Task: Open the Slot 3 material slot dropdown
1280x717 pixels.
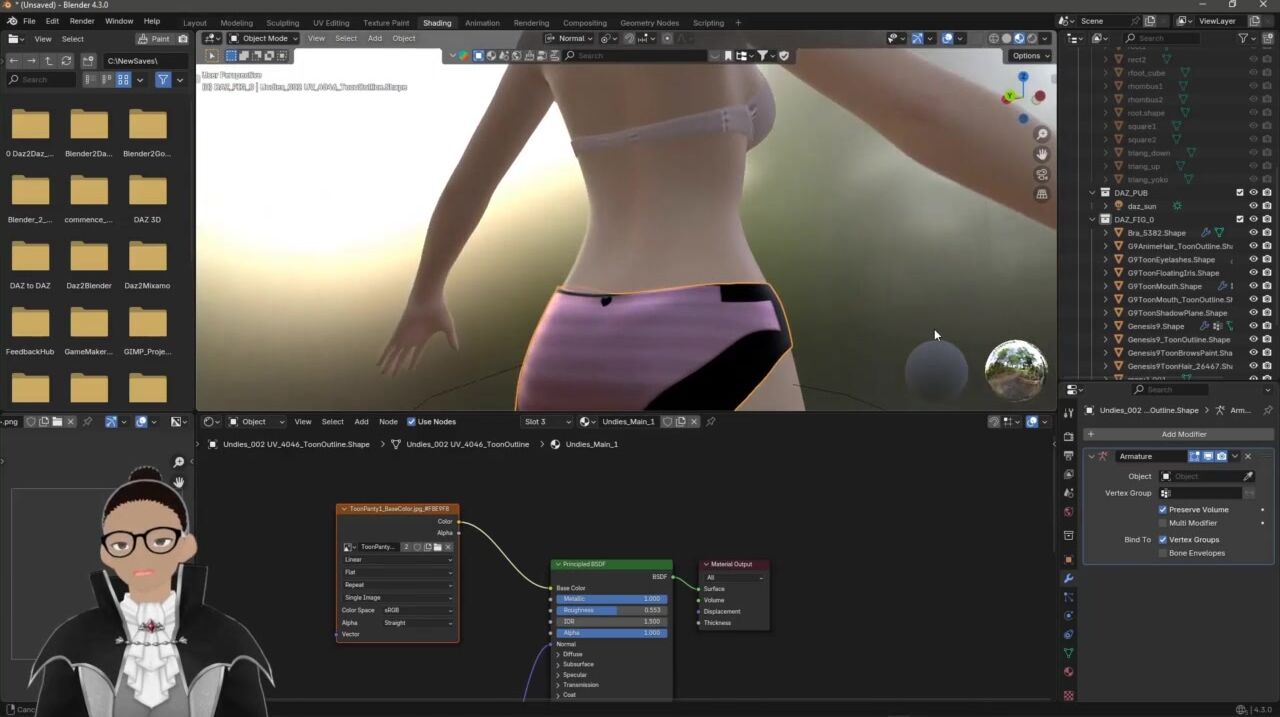Action: (x=547, y=422)
